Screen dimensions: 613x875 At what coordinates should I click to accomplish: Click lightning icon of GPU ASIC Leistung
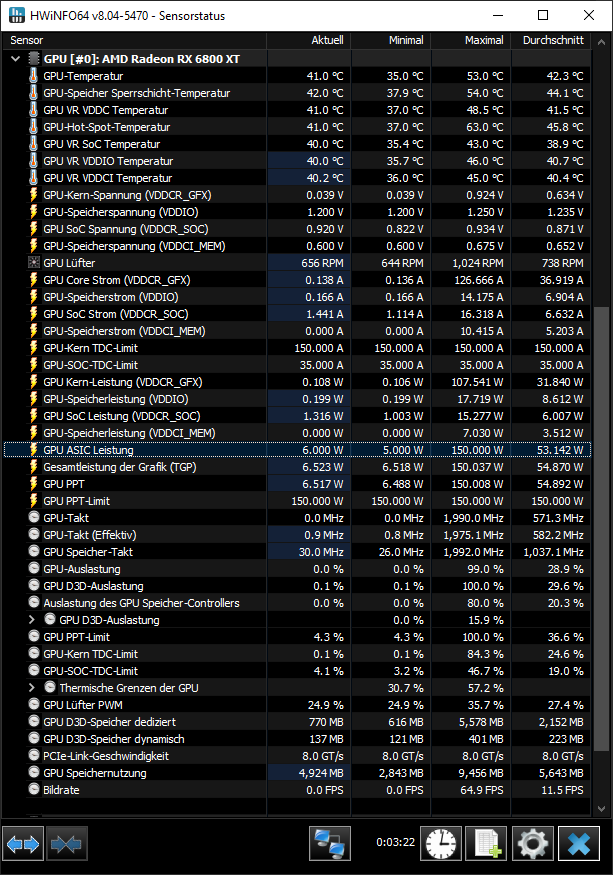pos(33,450)
